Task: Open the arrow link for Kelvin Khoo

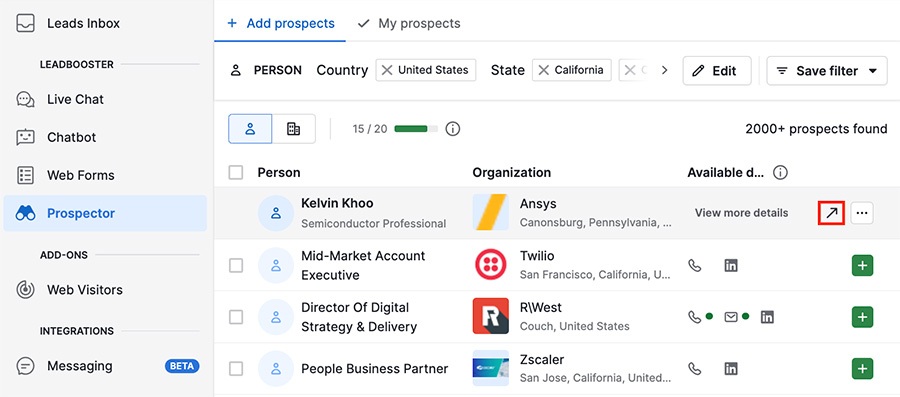Action: tap(831, 213)
